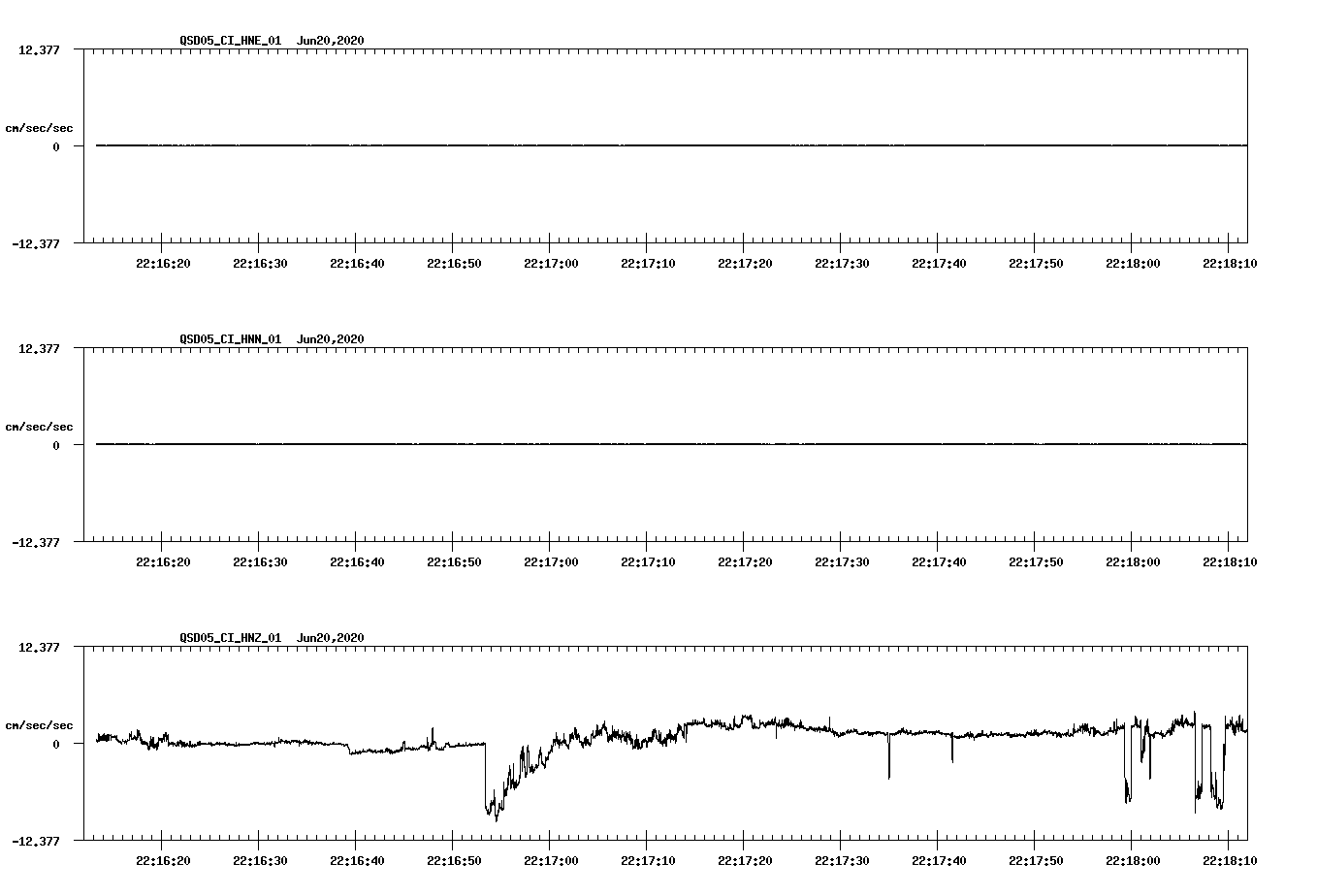Click the narrow HNZ spike near 22:17:41
The height and width of the screenshot is (896, 1317).
[x=952, y=748]
